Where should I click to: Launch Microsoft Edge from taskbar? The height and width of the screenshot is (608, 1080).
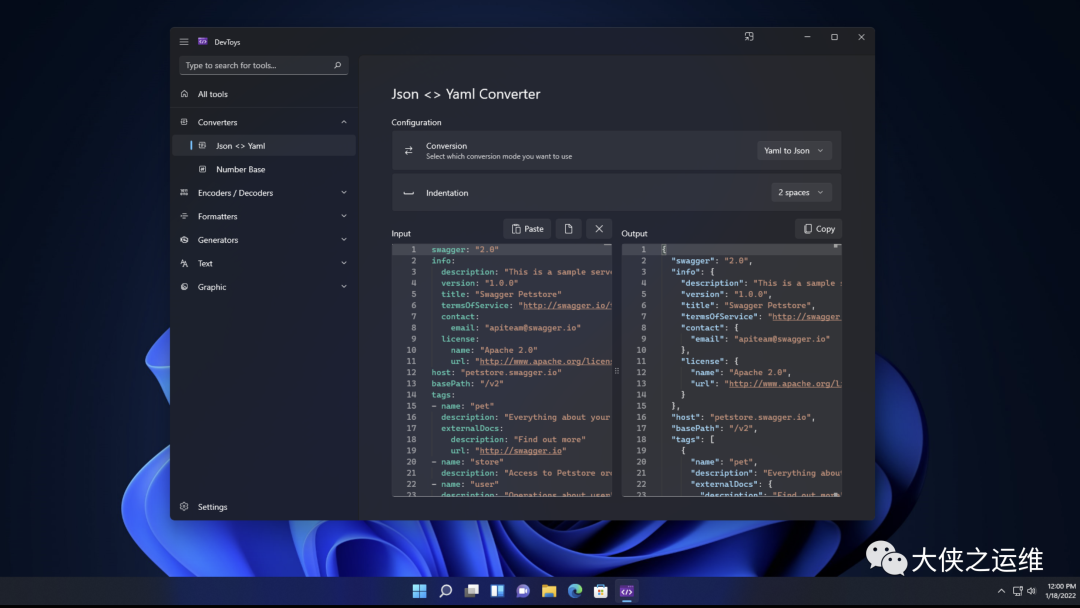pos(574,591)
